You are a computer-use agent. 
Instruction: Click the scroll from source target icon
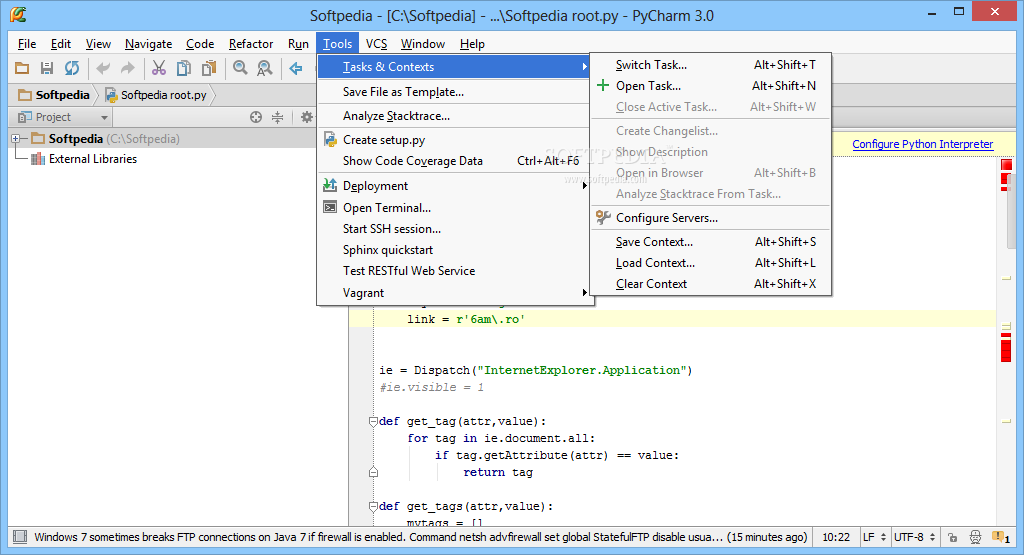click(x=256, y=117)
